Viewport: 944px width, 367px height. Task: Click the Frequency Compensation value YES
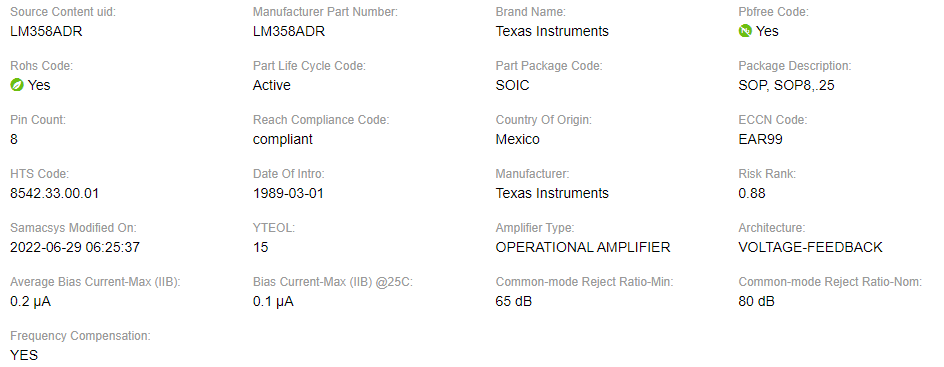(24, 356)
